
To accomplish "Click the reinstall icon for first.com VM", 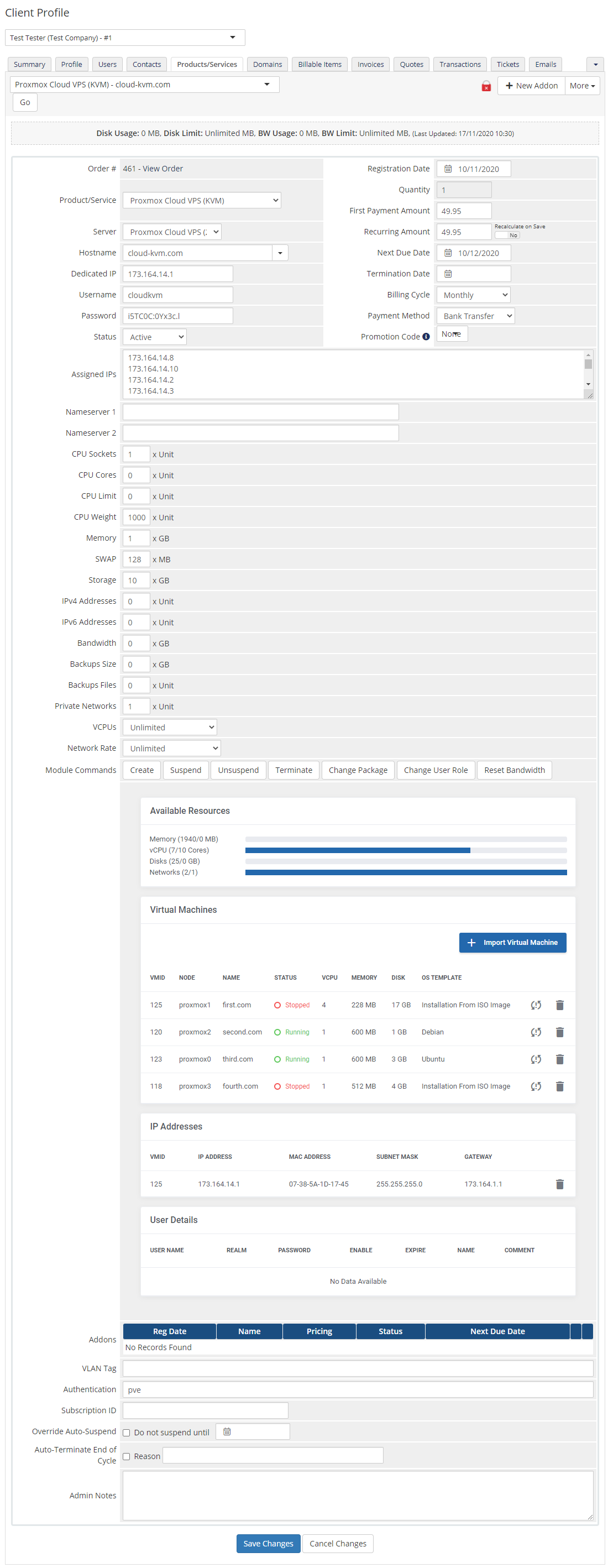I will pyautogui.click(x=536, y=1005).
